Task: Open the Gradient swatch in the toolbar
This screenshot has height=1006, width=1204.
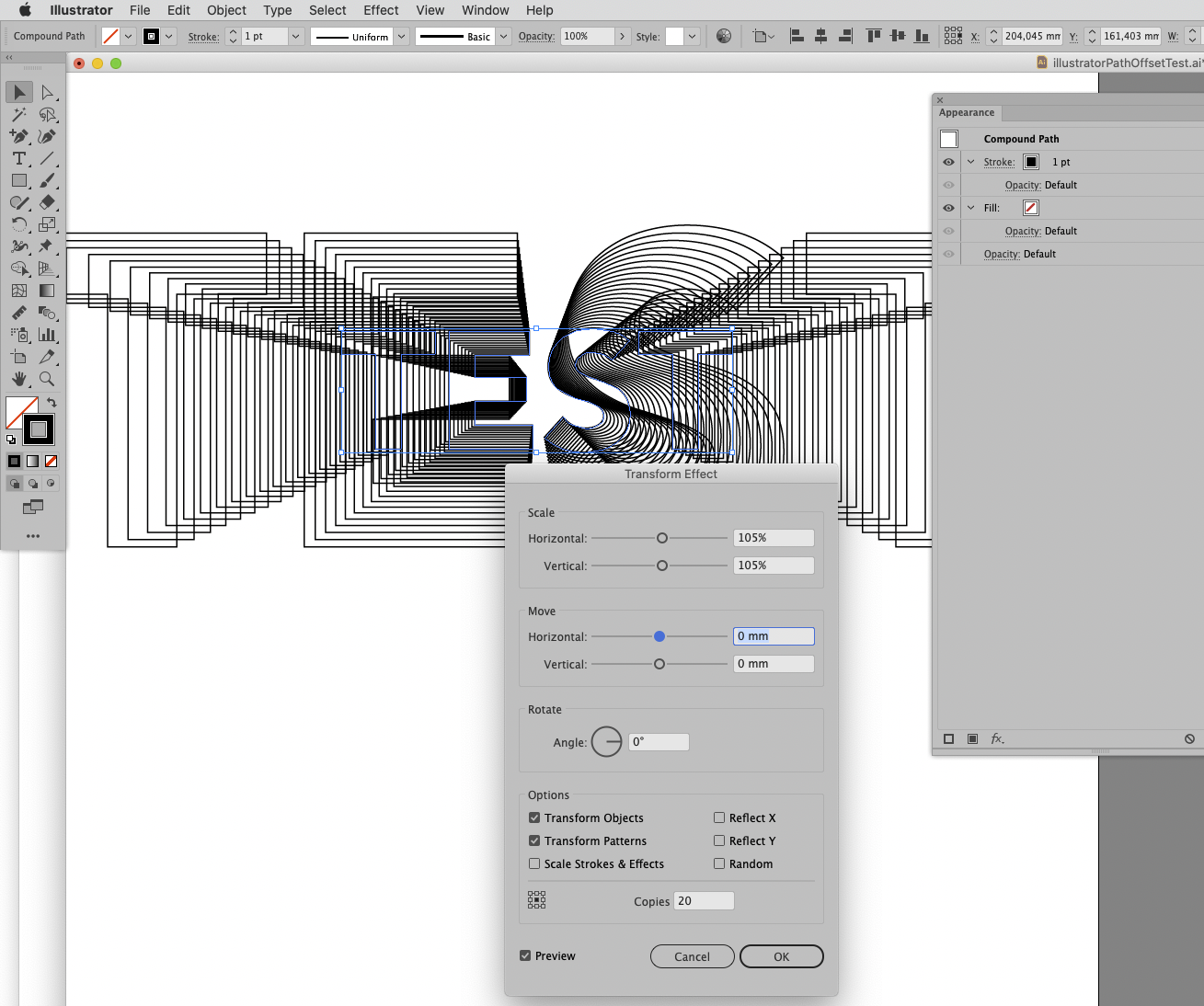Action: click(34, 461)
